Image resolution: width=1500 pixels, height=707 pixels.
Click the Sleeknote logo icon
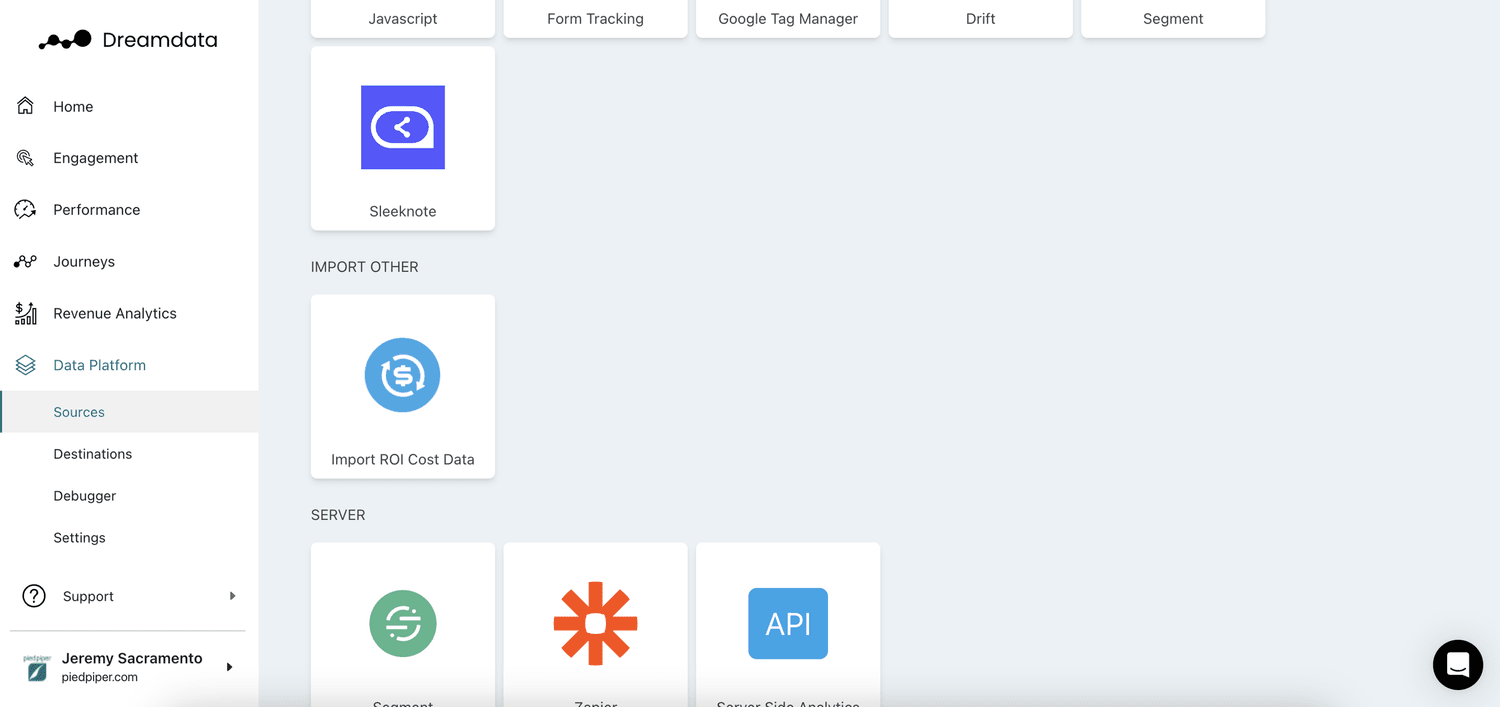click(403, 127)
